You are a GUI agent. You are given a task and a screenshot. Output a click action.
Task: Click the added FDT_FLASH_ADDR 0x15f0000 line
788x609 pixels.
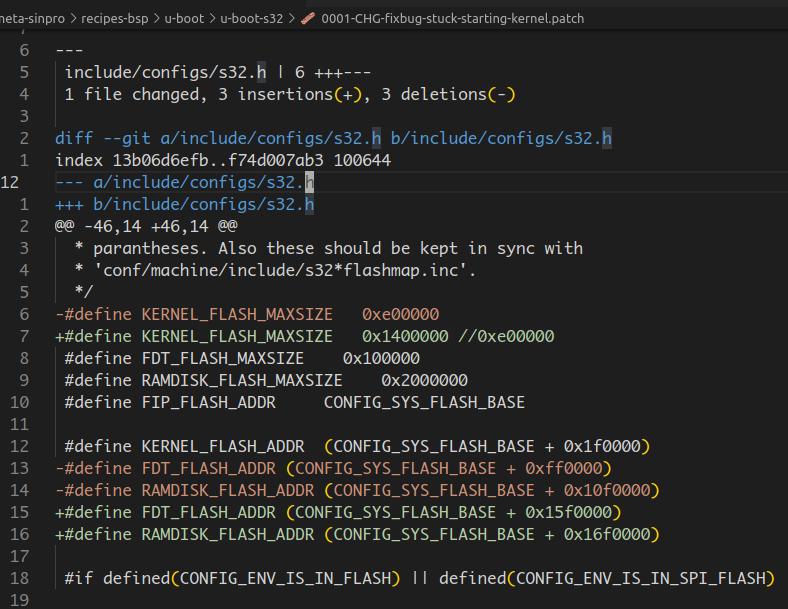[338, 512]
